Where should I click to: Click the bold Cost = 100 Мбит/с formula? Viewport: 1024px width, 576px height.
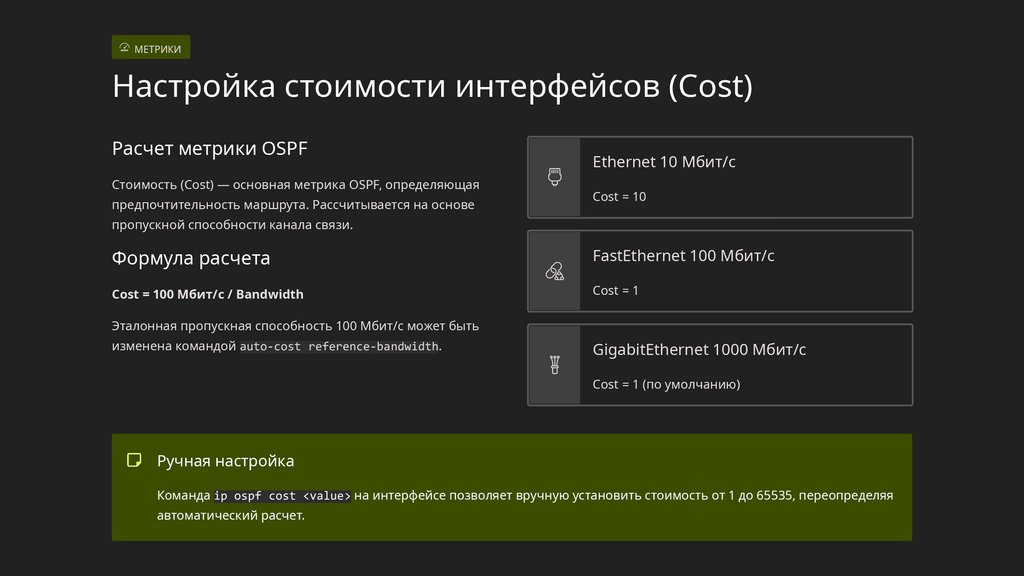tap(208, 294)
